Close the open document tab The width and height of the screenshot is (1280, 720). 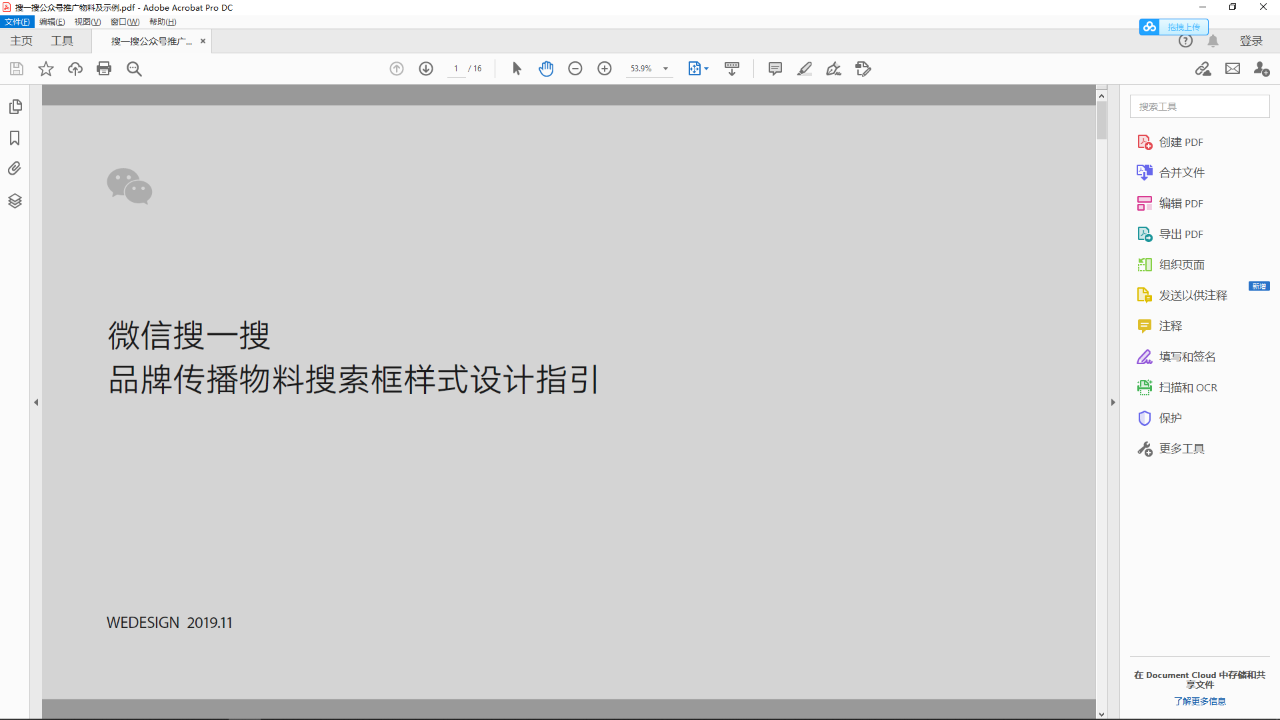pyautogui.click(x=203, y=41)
